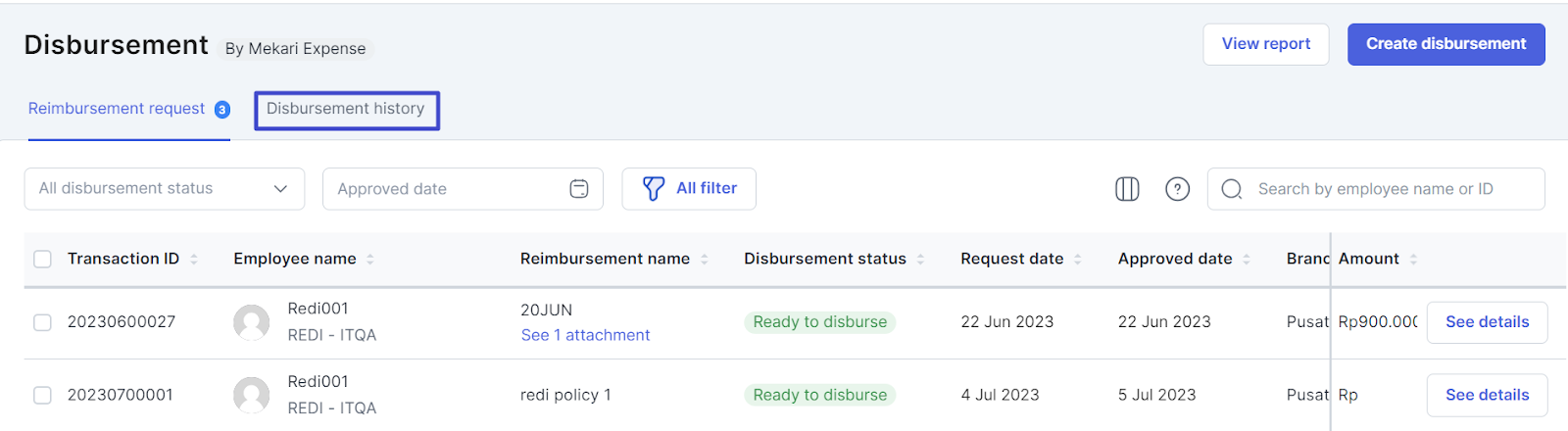This screenshot has height=431, width=1568.
Task: Click the help question mark icon
Action: click(1177, 189)
